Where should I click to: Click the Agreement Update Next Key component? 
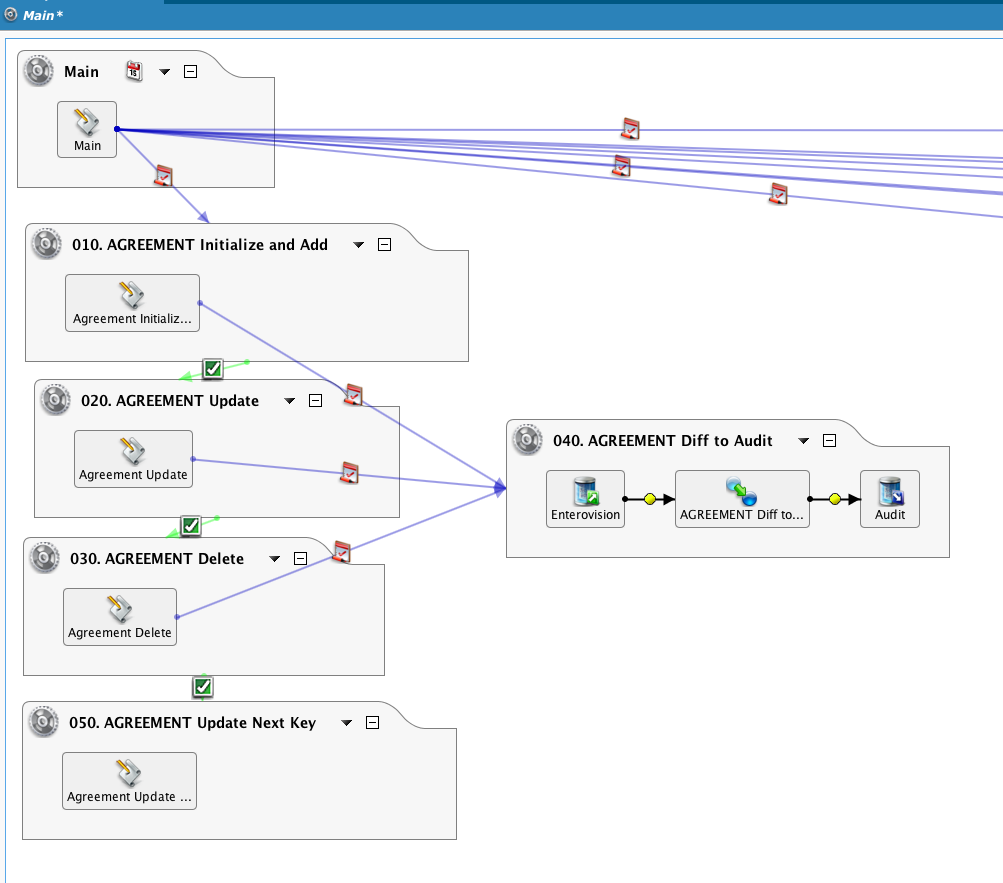(x=129, y=780)
